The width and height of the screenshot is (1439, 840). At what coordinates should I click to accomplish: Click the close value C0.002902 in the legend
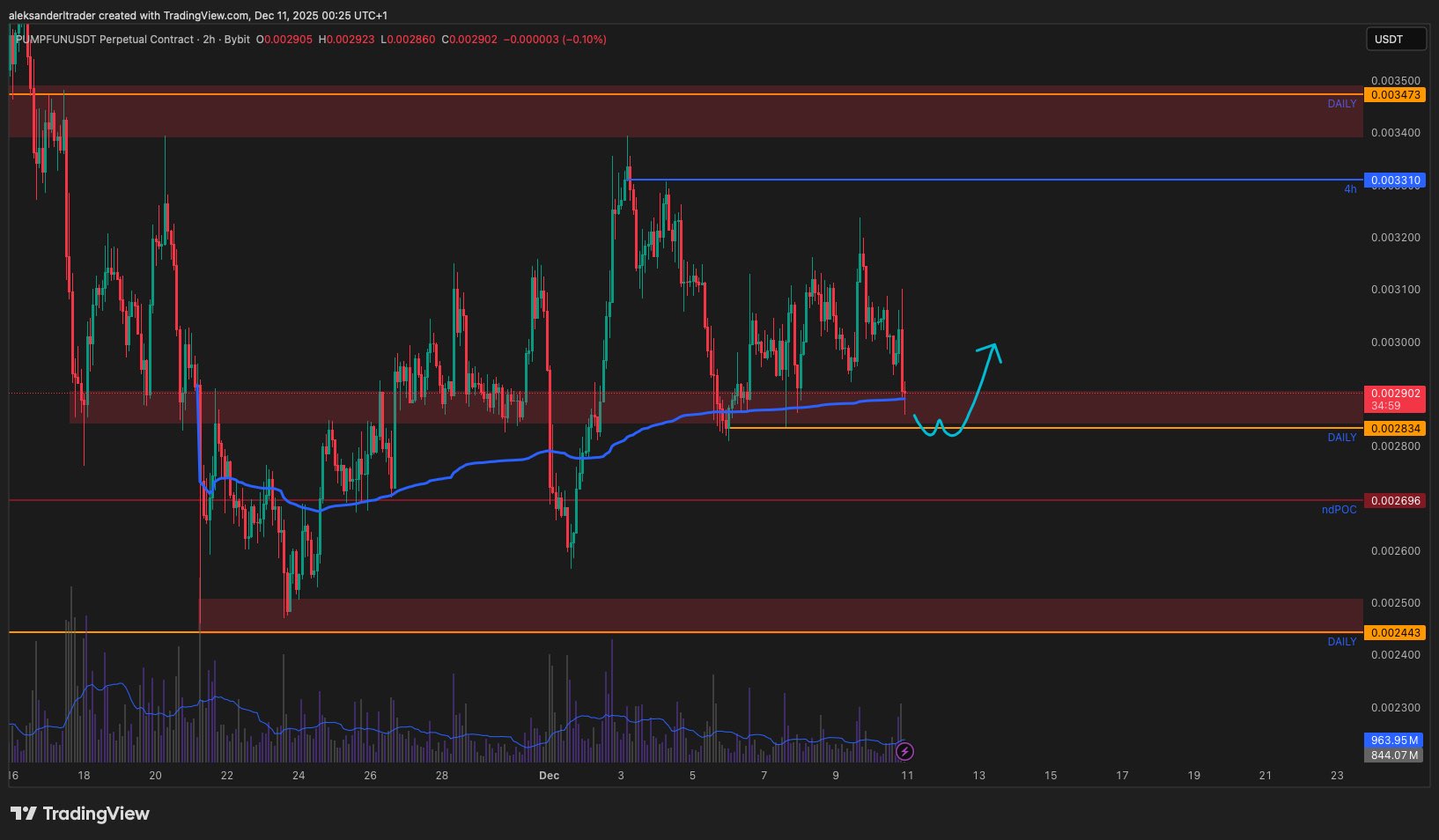pos(469,40)
